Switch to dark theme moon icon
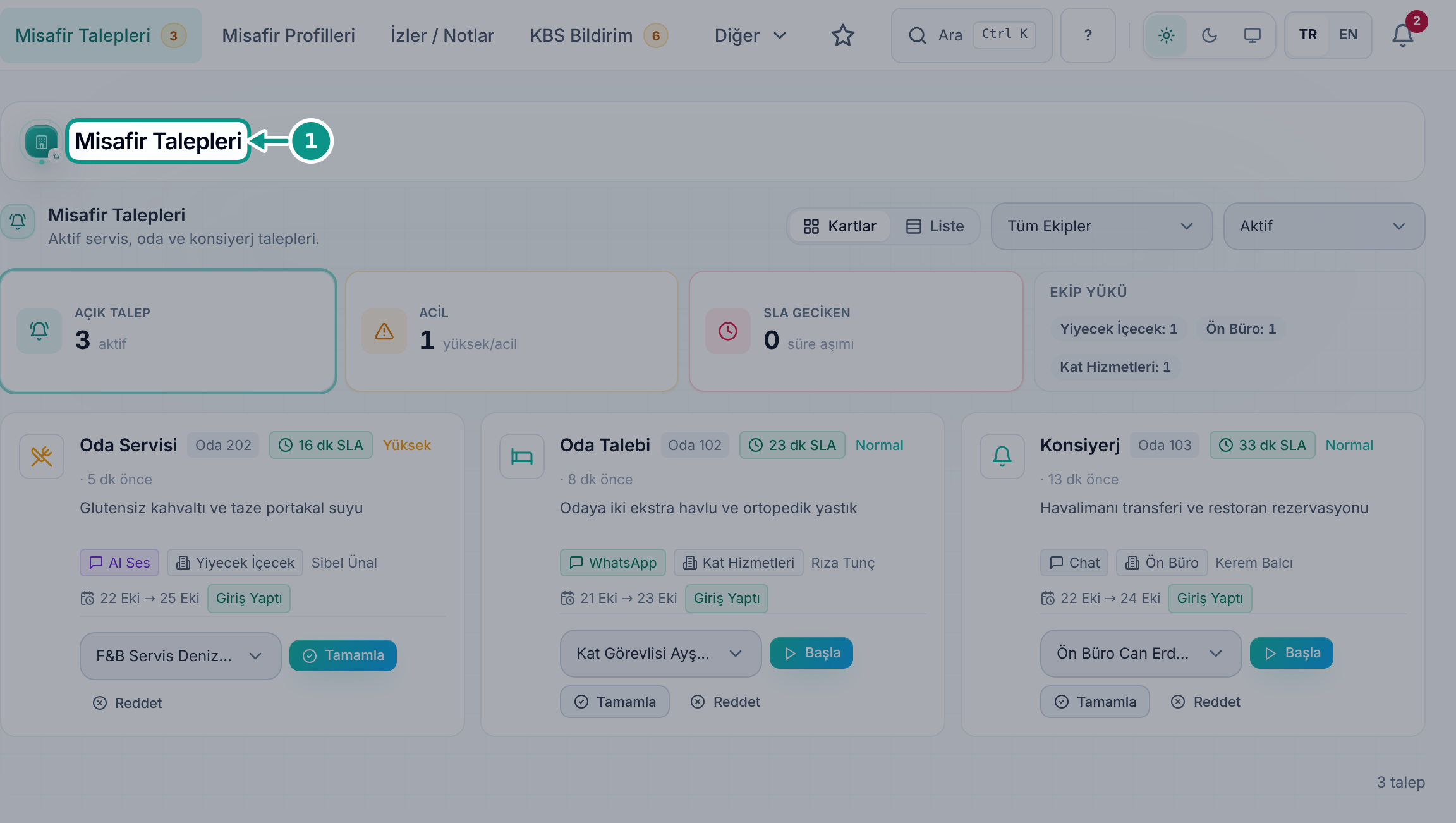The height and width of the screenshot is (823, 1456). tap(1210, 35)
